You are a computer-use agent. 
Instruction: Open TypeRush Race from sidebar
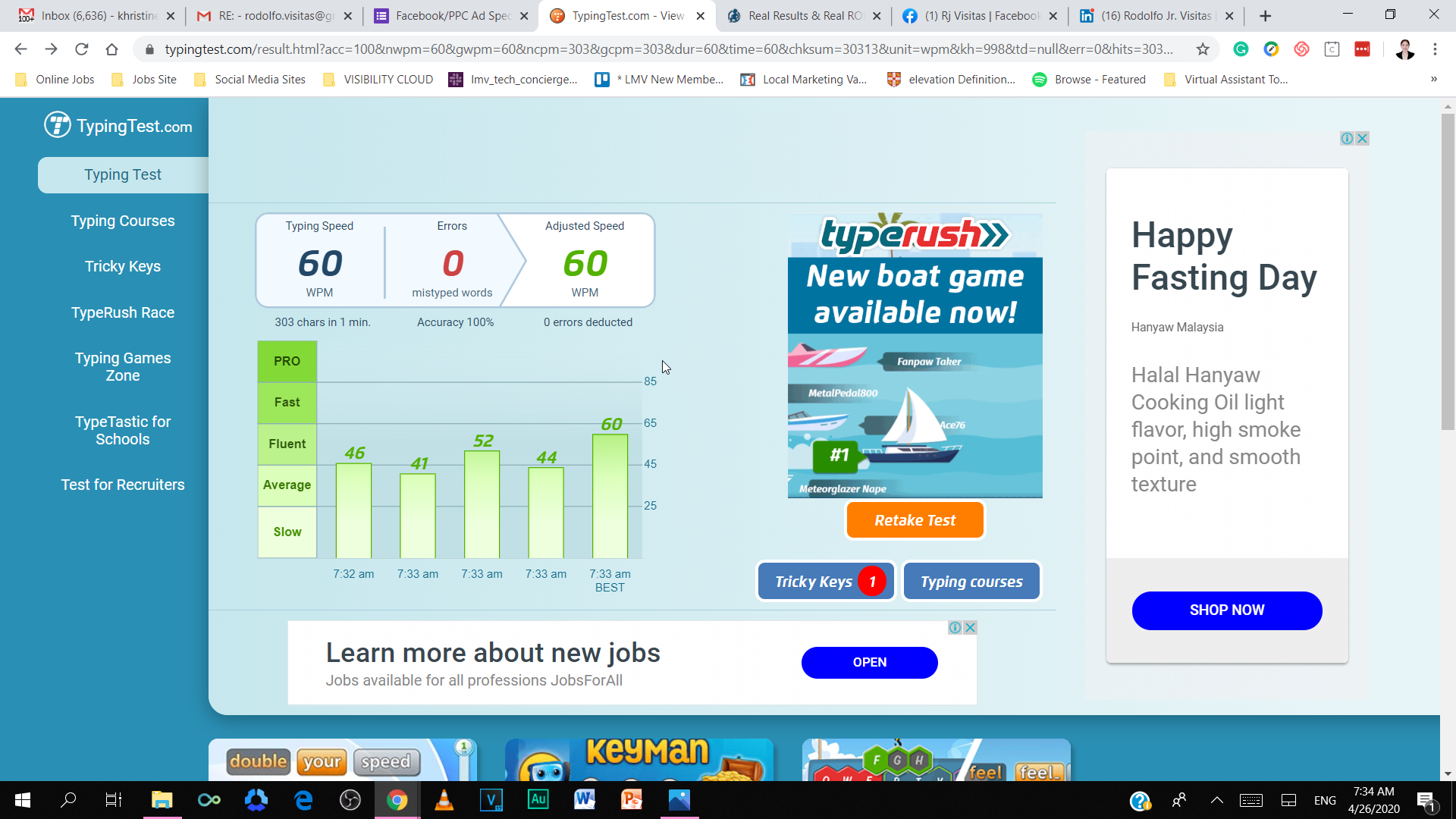(x=123, y=313)
